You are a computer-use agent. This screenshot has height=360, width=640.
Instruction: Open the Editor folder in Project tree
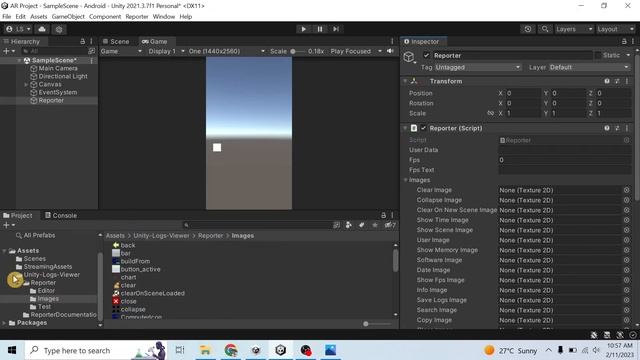pyautogui.click(x=42, y=291)
